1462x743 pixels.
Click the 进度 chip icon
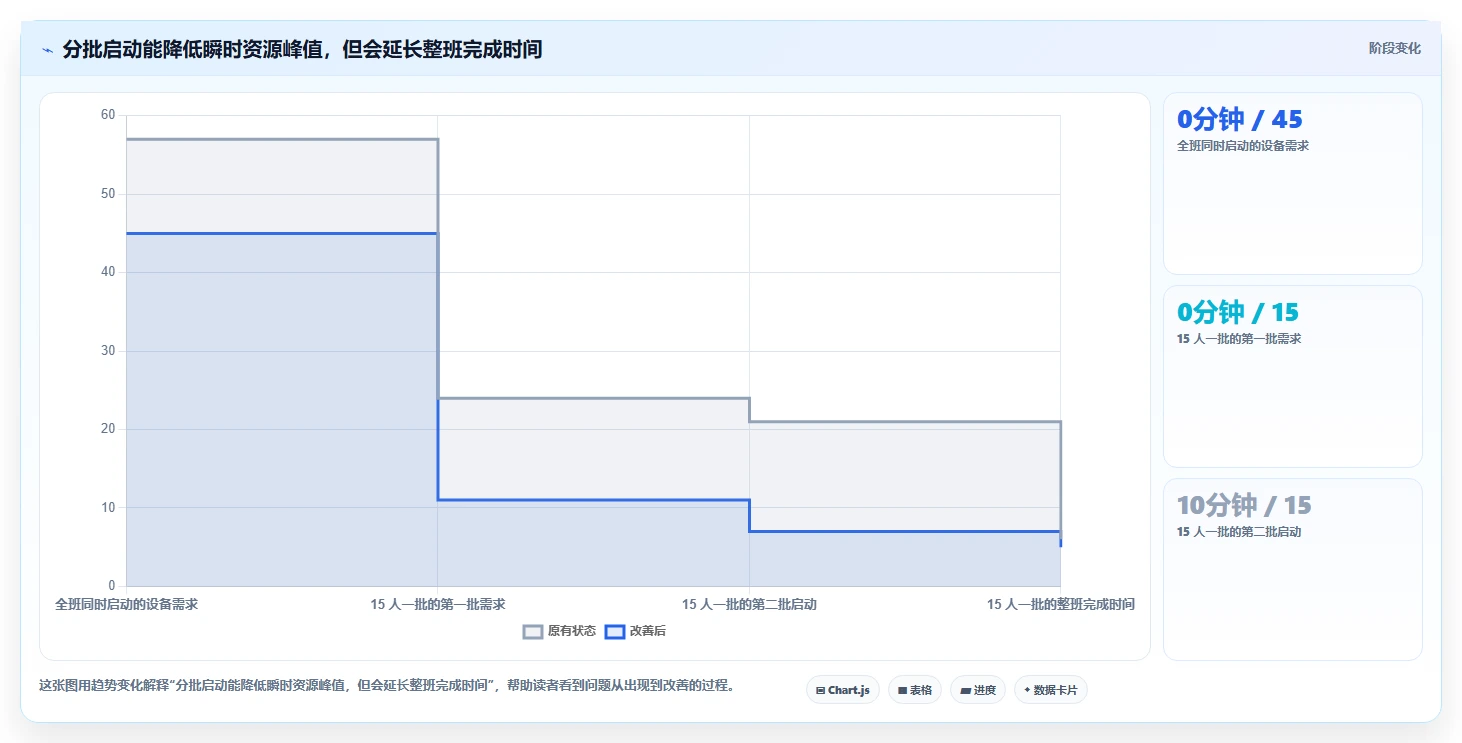point(965,691)
